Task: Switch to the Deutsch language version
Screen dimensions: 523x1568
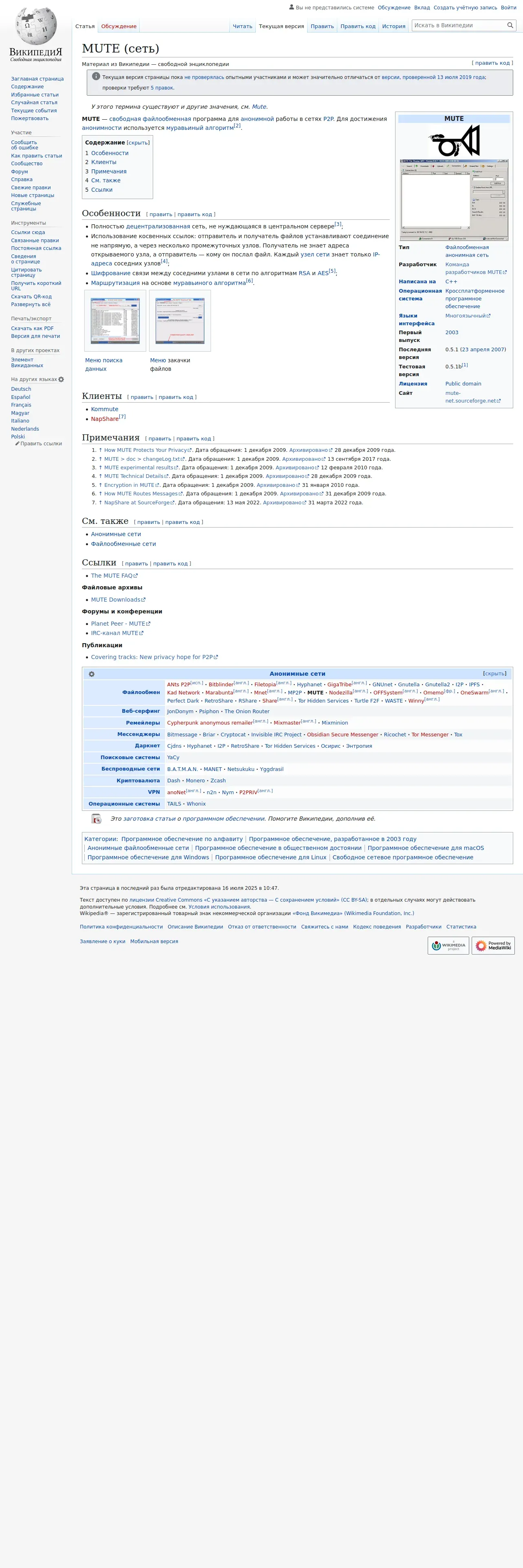Action: [x=21, y=389]
